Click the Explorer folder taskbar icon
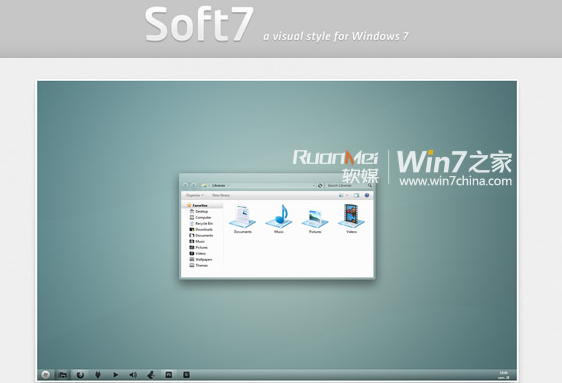562x383 pixels. click(62, 375)
